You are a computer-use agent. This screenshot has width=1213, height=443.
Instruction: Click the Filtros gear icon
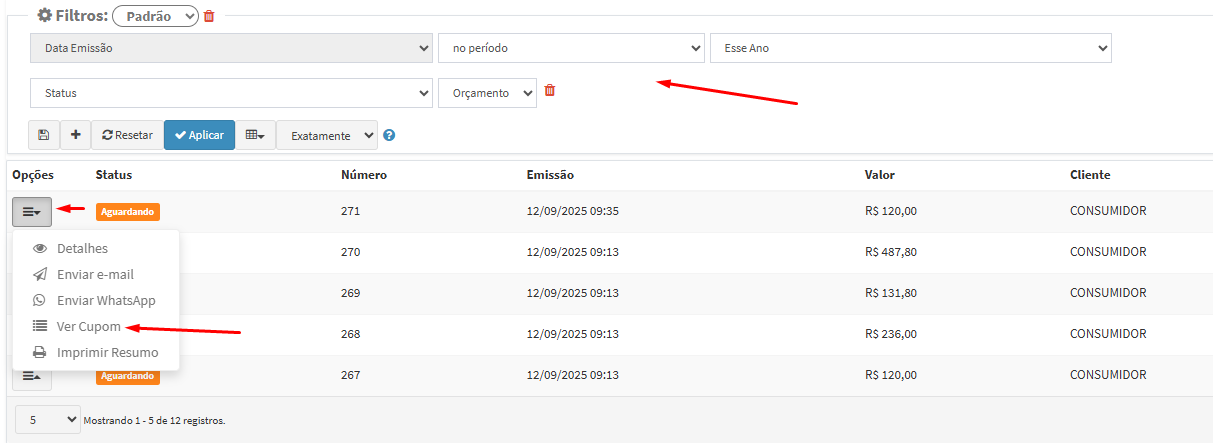click(44, 16)
